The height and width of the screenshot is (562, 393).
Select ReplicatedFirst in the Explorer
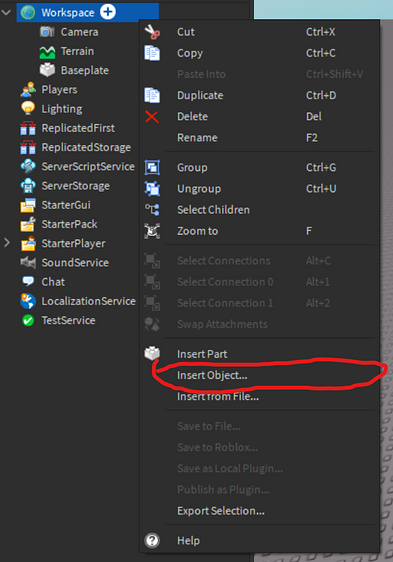pos(78,128)
